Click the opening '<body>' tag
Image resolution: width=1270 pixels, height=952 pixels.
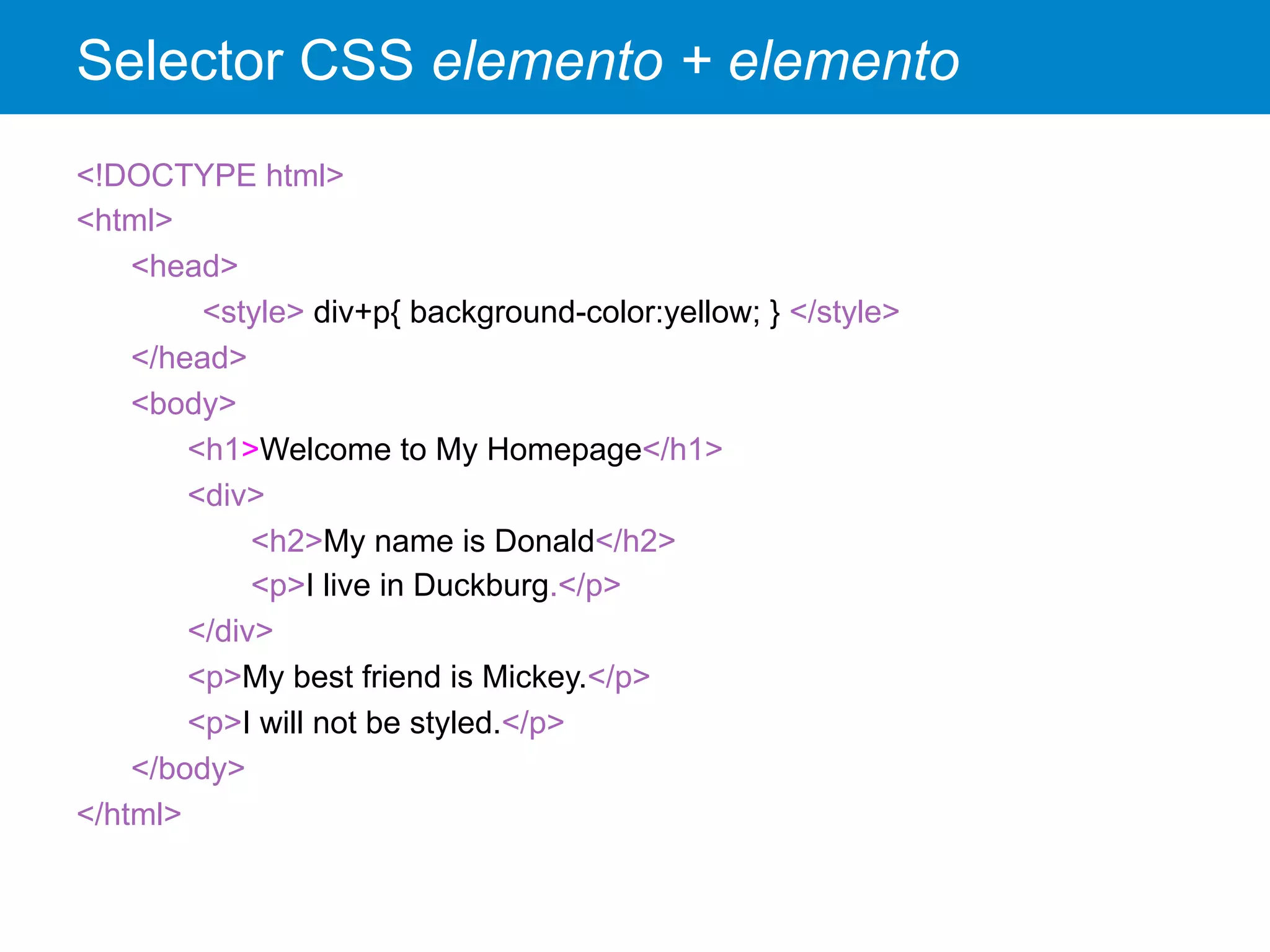(184, 404)
